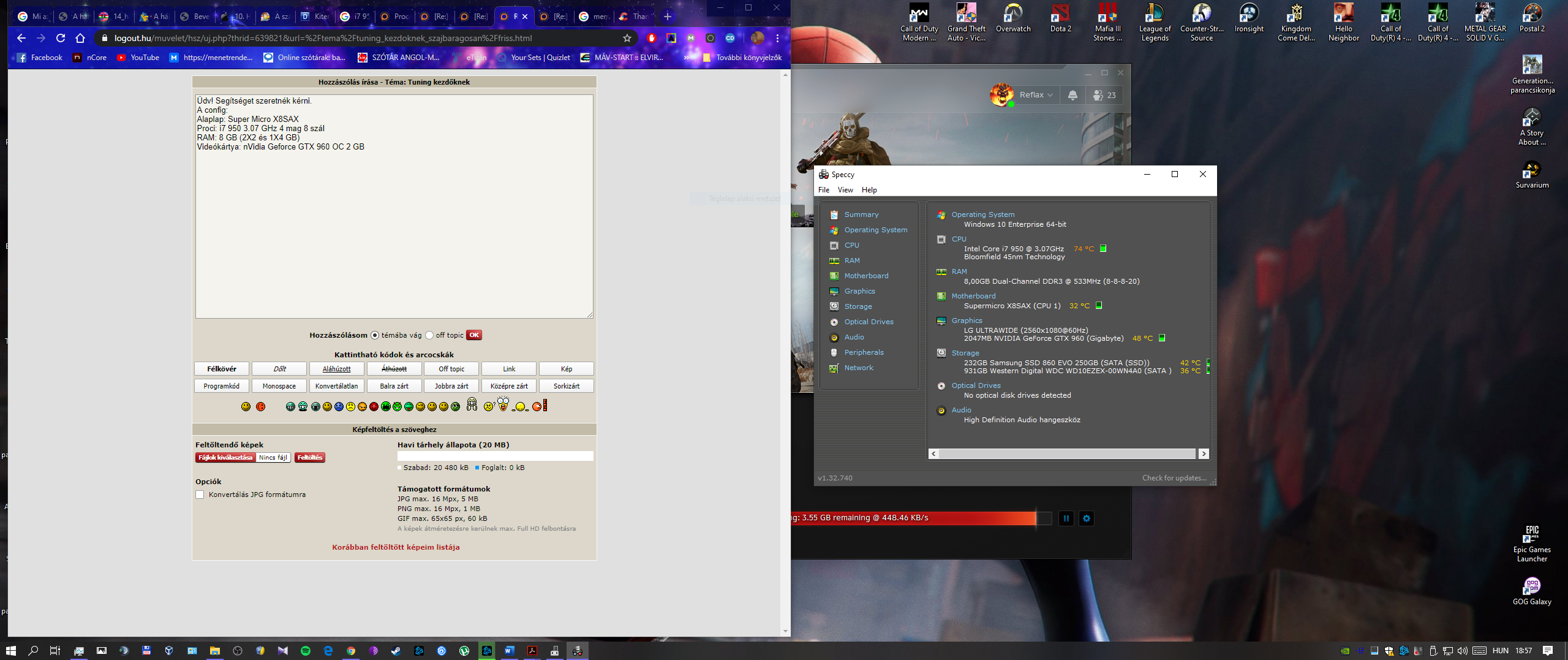Open the 'Korábban feltöltött képeim listája' link
This screenshot has width=1568, height=660.
click(x=396, y=547)
